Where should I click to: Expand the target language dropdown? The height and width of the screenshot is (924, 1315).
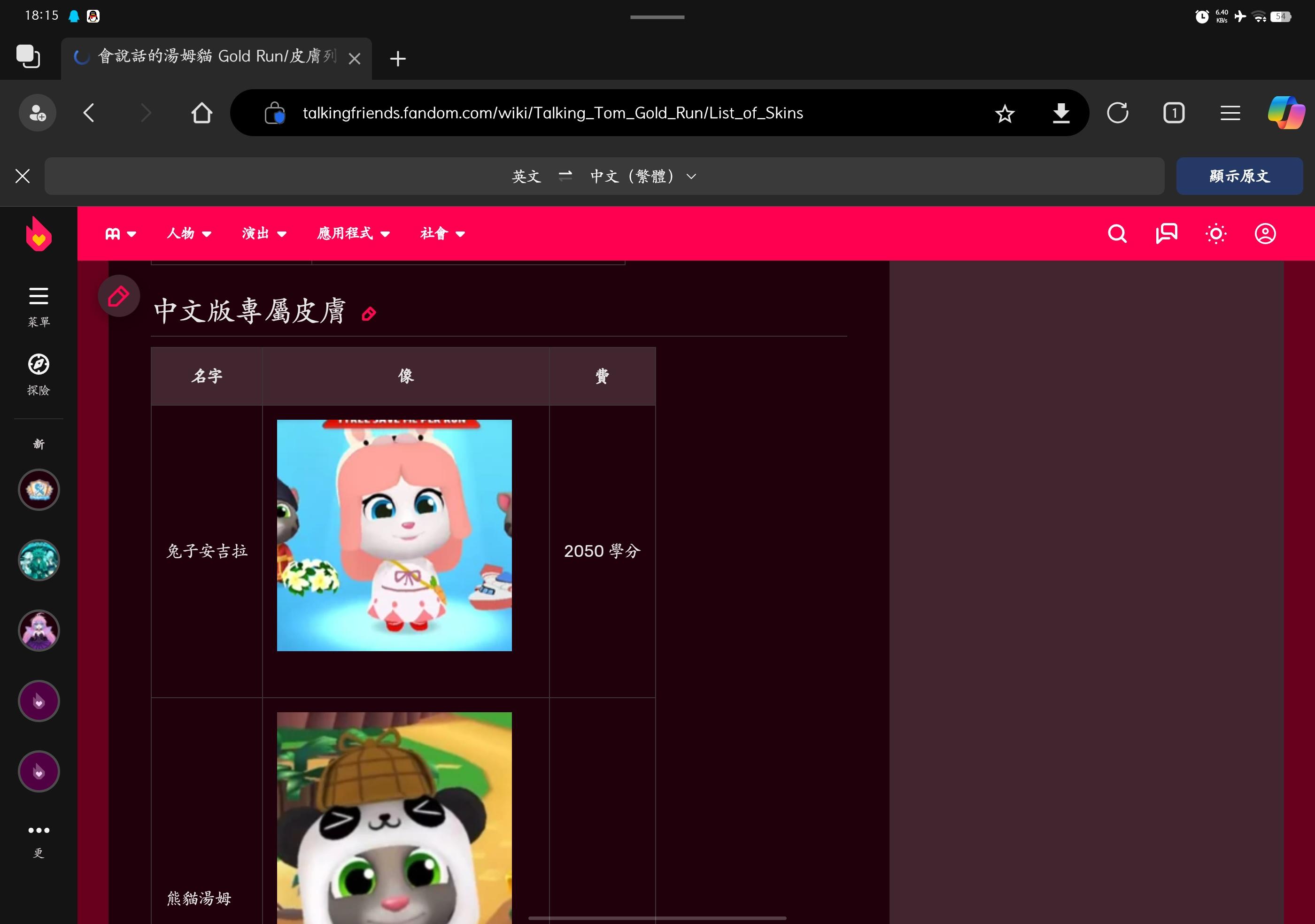point(691,177)
